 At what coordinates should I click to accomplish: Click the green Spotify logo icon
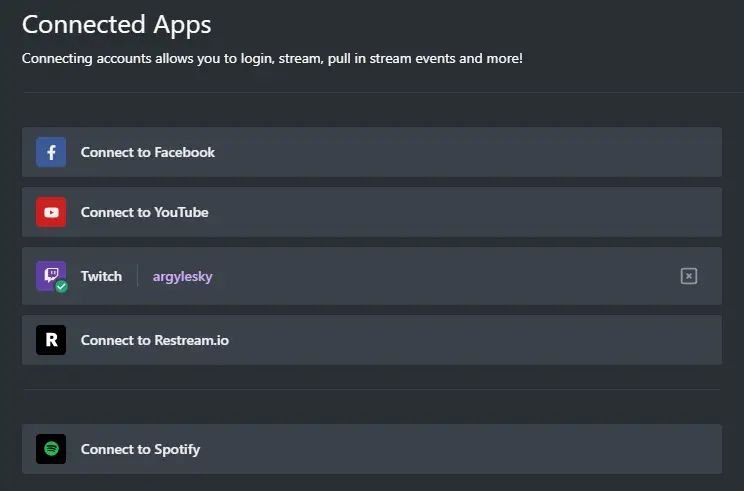tap(51, 449)
